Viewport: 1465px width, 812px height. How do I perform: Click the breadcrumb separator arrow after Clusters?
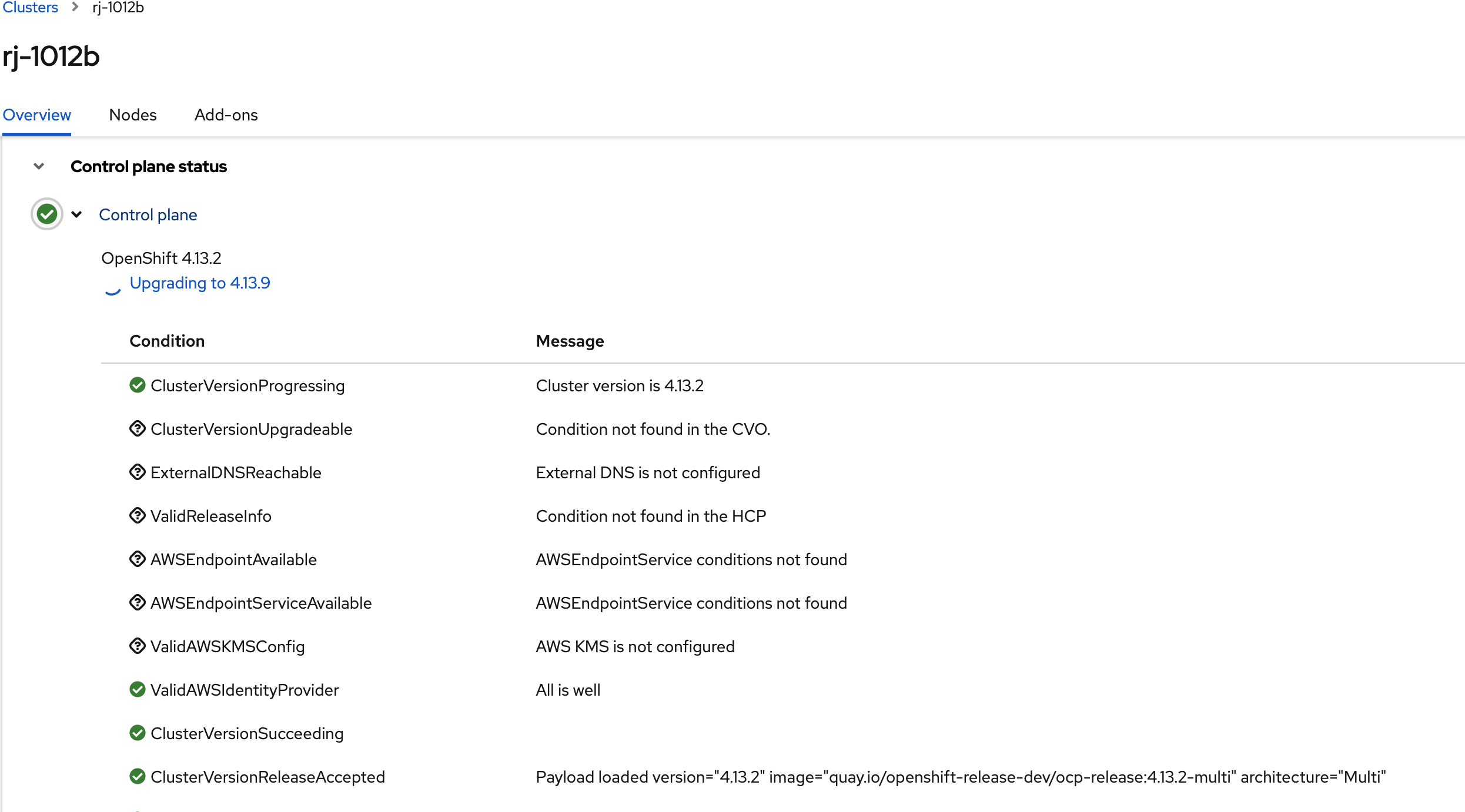point(75,7)
